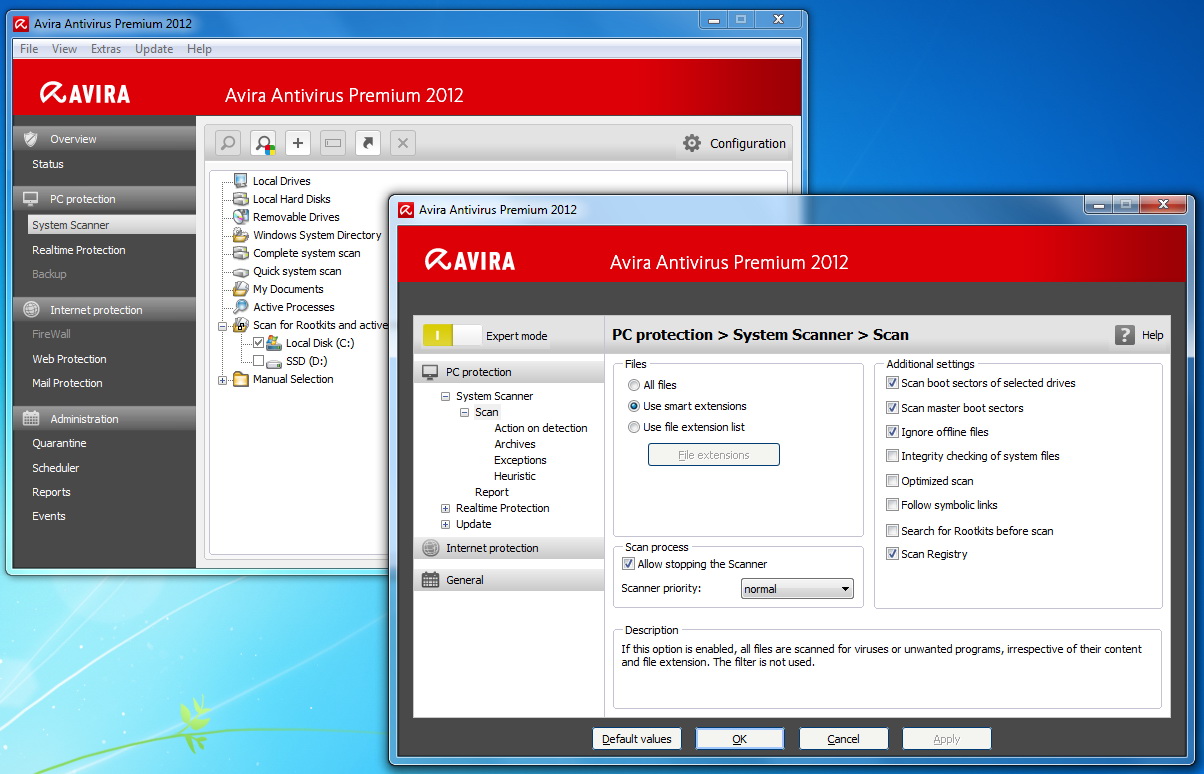Uncheck Ignore offline files
The height and width of the screenshot is (774, 1204).
pyautogui.click(x=891, y=431)
